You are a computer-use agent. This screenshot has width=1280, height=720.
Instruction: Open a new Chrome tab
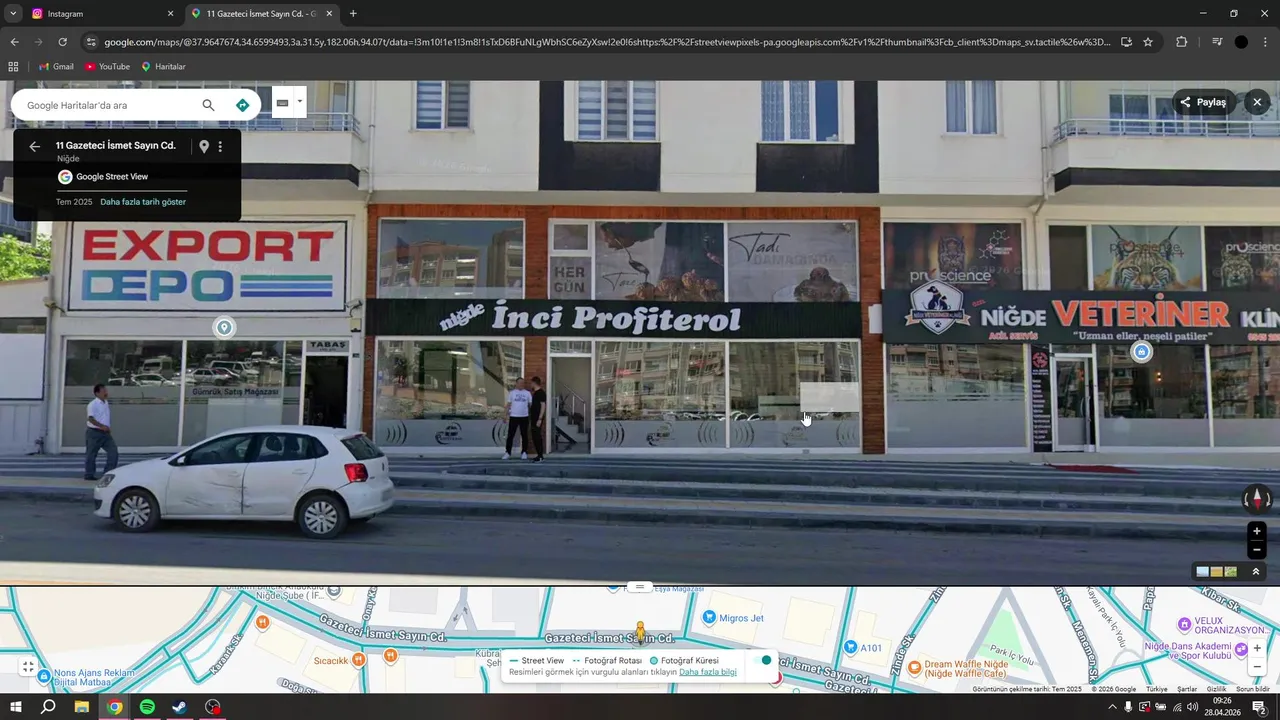pos(353,14)
